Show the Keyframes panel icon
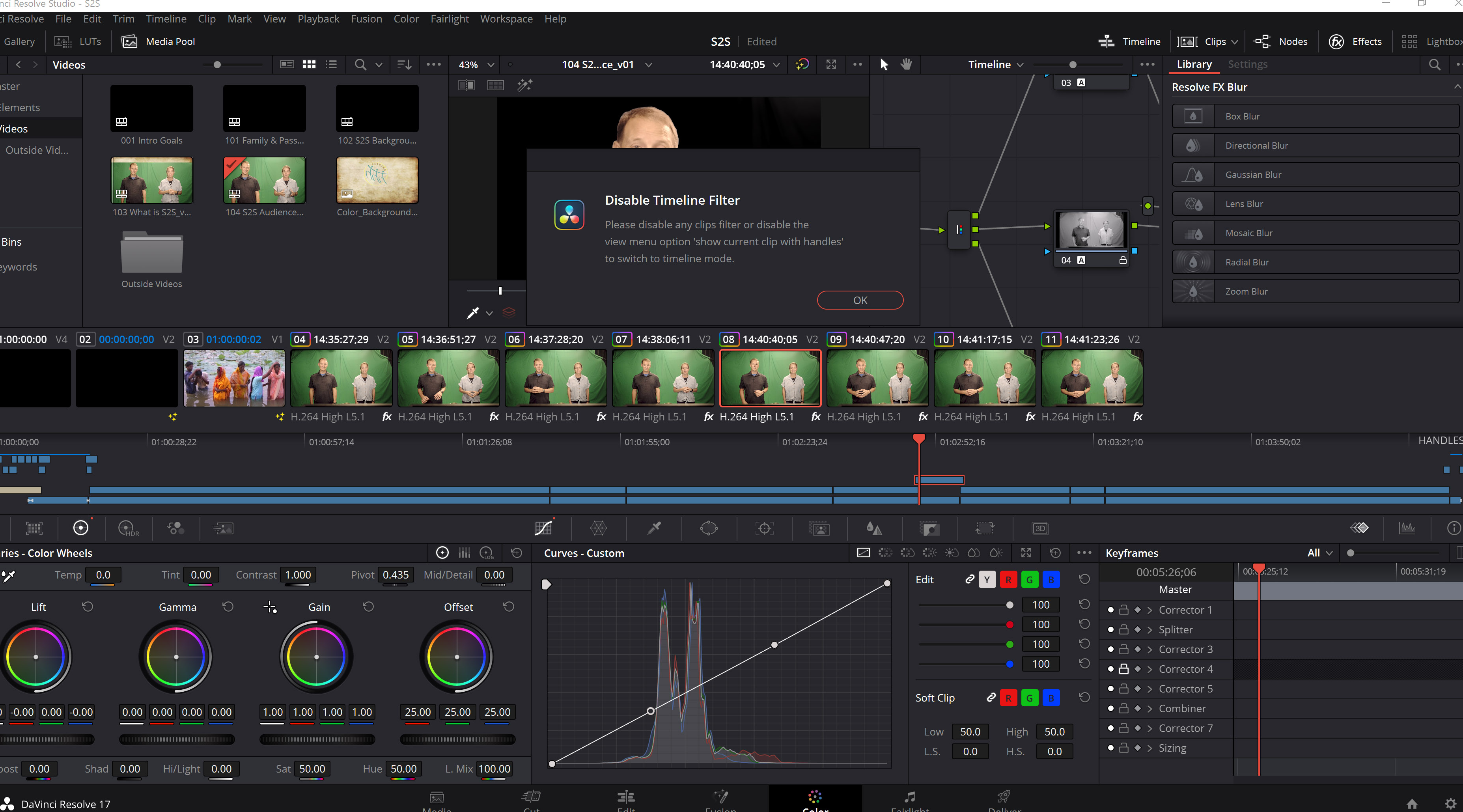Screen dimensions: 1463x812 coord(1359,528)
